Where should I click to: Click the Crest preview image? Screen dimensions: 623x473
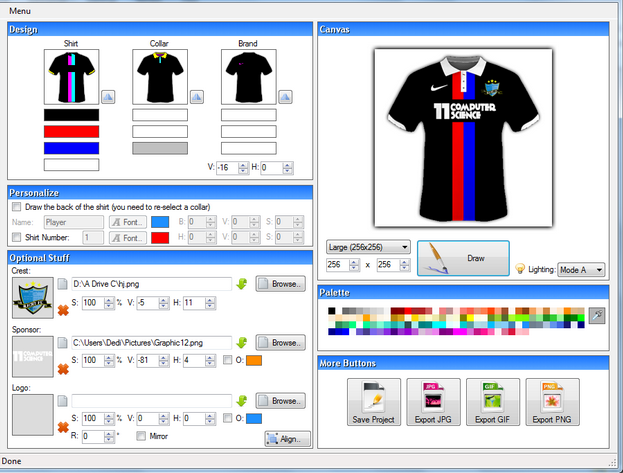click(x=33, y=298)
